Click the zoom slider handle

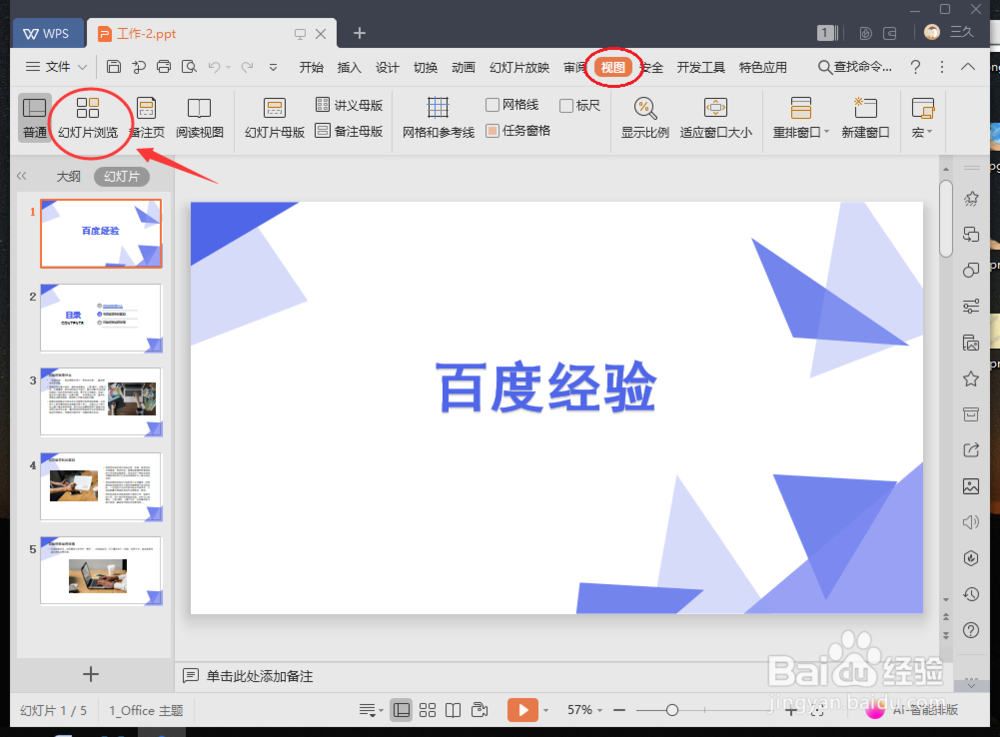click(672, 710)
